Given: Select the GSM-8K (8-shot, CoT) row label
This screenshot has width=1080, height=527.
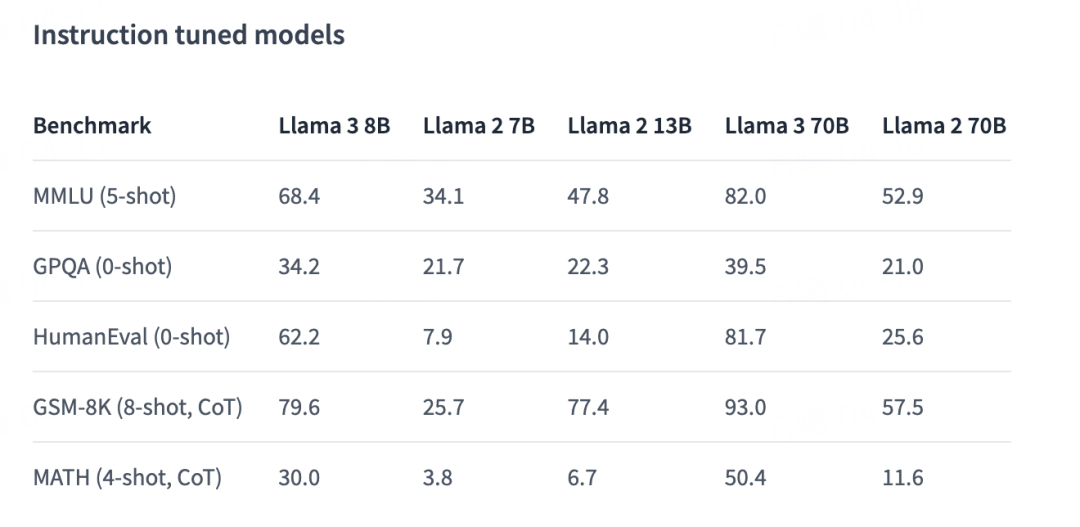Looking at the screenshot, I should click(x=137, y=408).
